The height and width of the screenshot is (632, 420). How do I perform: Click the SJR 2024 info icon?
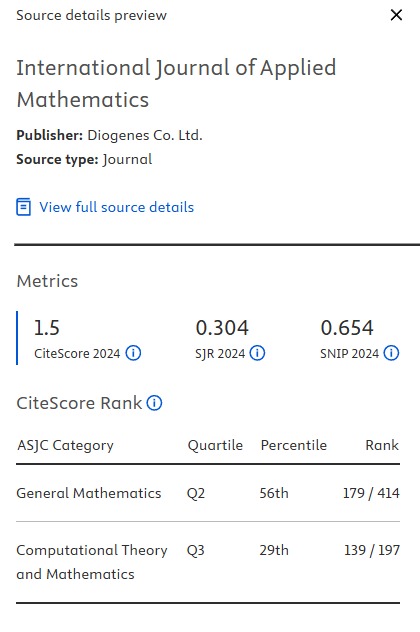257,353
